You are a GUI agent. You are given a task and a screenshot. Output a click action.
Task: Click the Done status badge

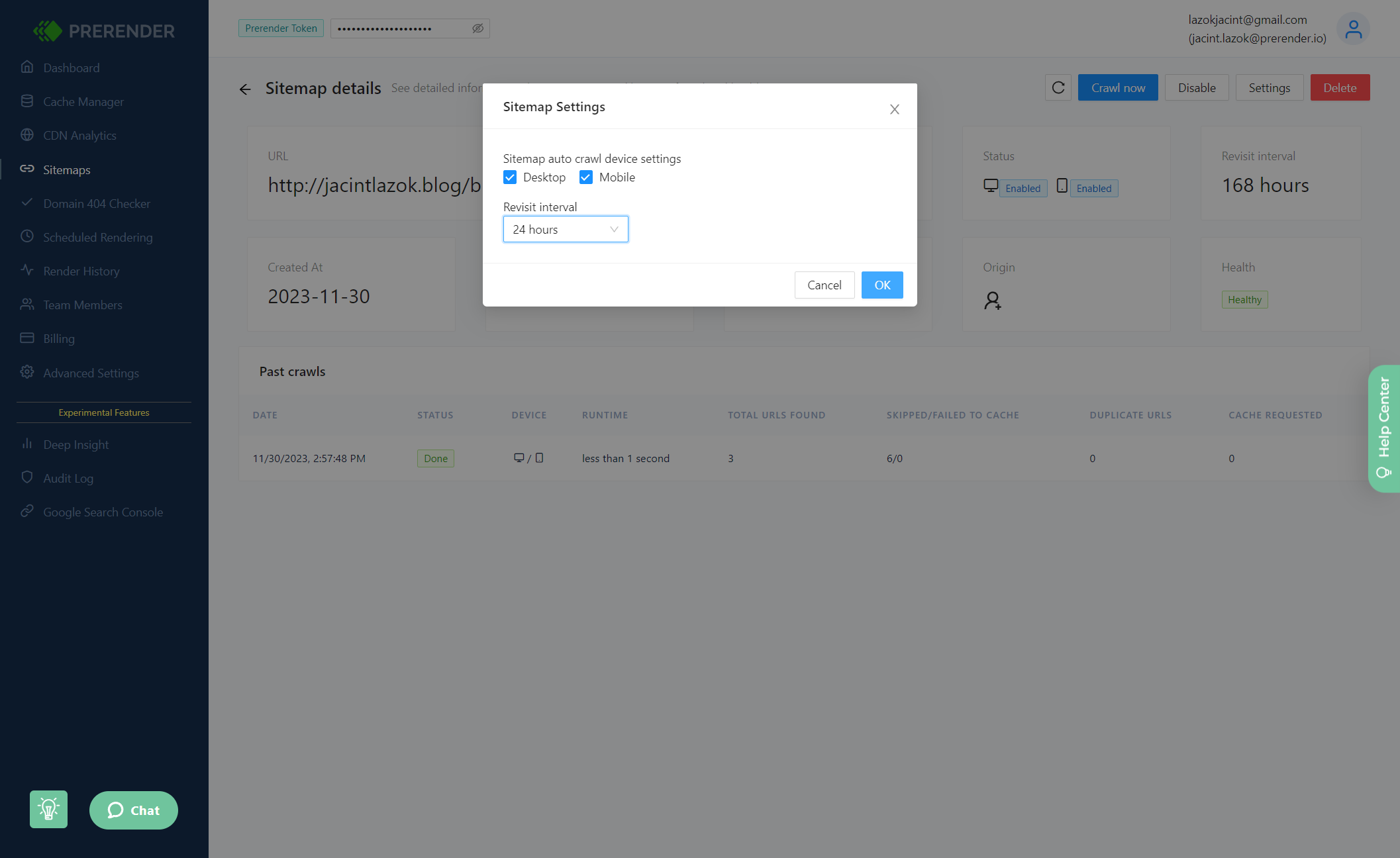[x=436, y=458]
